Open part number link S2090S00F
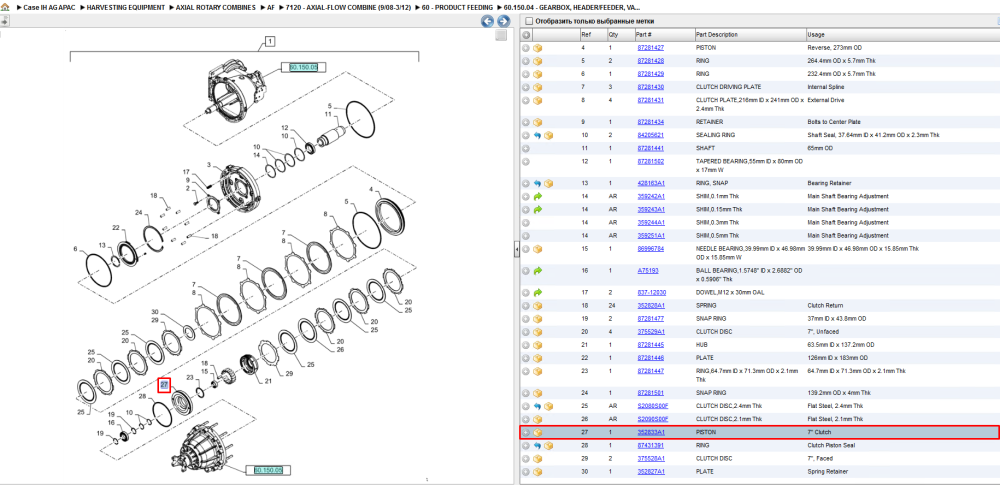 (x=652, y=419)
